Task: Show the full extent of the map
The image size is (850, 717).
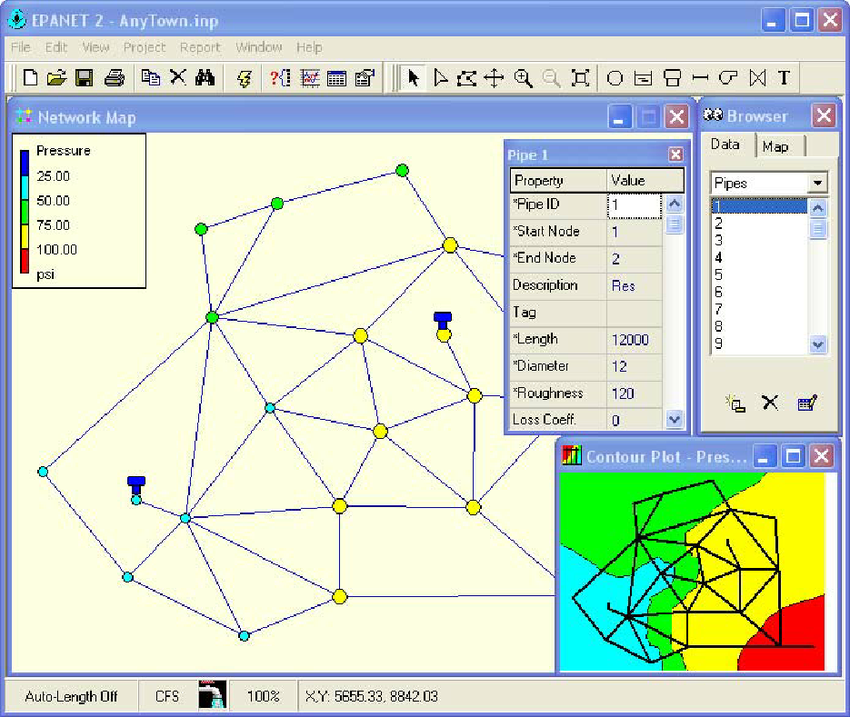Action: pos(581,78)
